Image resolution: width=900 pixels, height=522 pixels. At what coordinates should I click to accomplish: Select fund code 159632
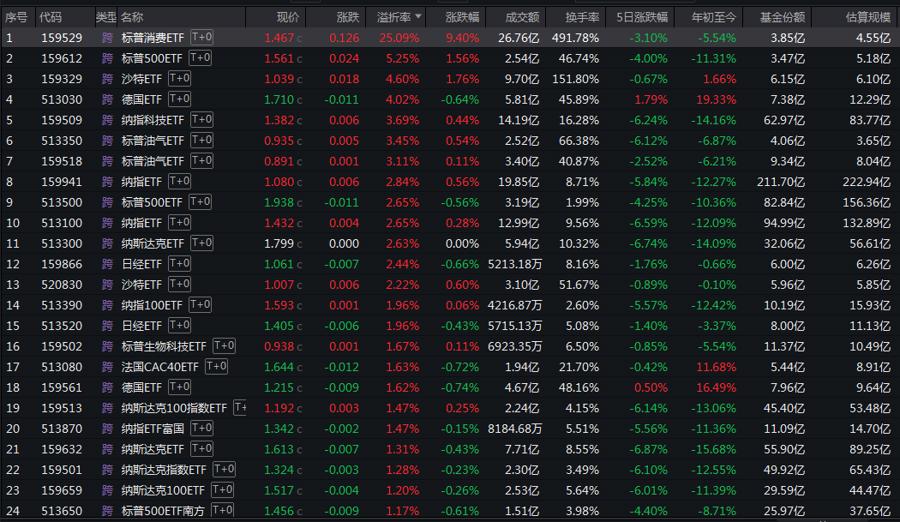pyautogui.click(x=61, y=449)
